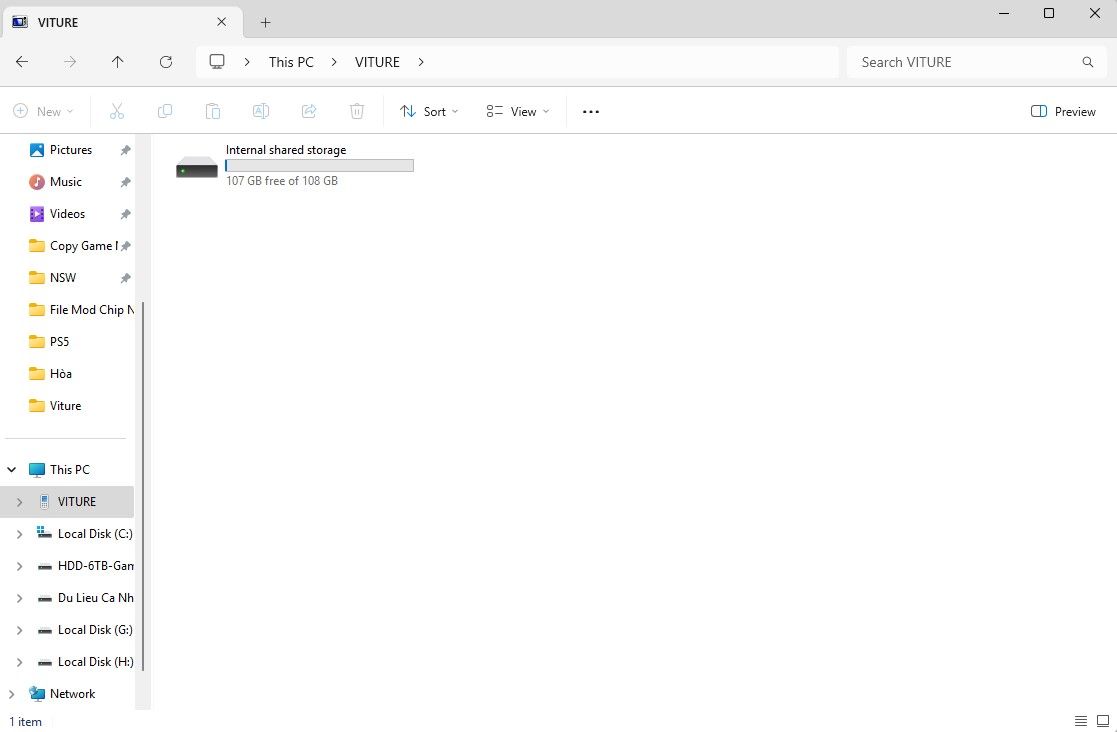Click the '107 GB free of 108 GB' text
1117x732 pixels.
[282, 181]
